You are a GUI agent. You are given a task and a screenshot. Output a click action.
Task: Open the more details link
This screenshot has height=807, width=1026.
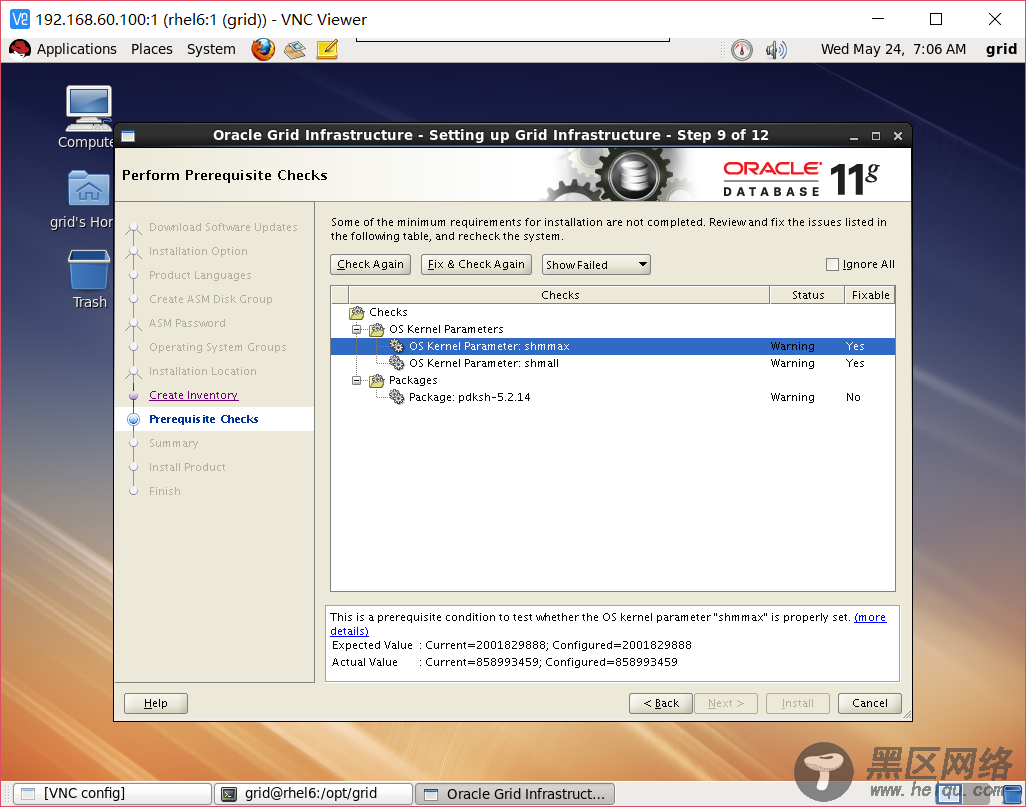click(x=870, y=617)
